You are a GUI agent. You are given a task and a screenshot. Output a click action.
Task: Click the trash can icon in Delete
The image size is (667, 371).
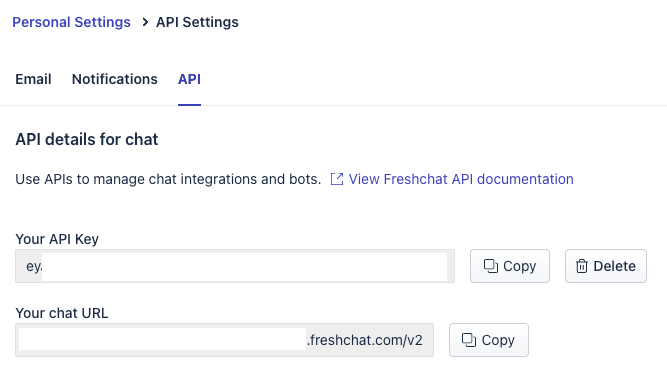click(581, 266)
